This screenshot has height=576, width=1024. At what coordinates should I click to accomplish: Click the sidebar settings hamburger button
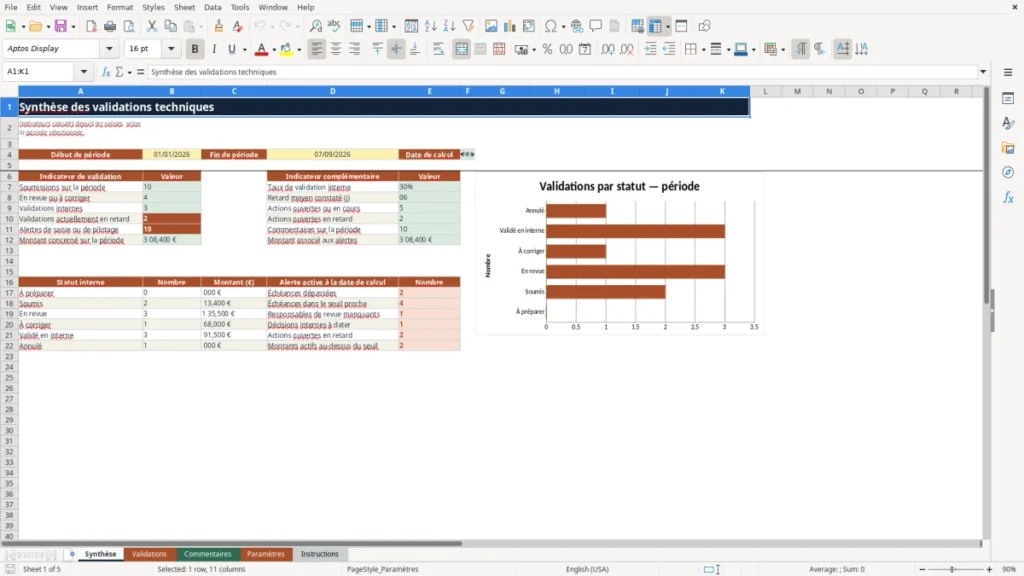[x=1008, y=72]
